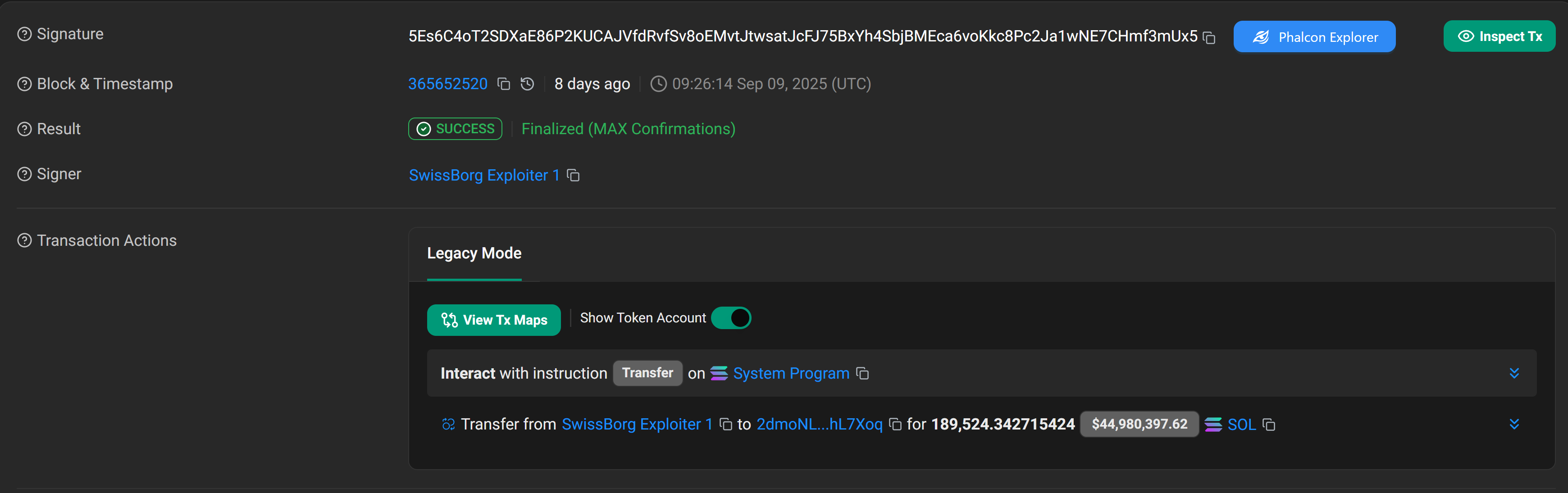The height and width of the screenshot is (493, 1568).
Task: Toggle Show Token Account switch
Action: coord(731,318)
